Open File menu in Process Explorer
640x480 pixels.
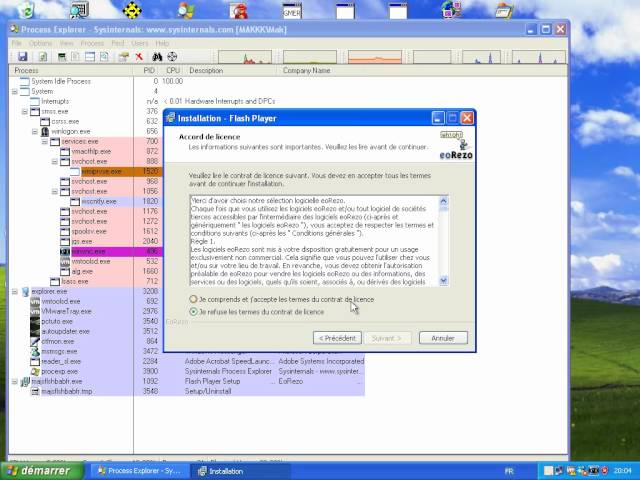pos(16,43)
